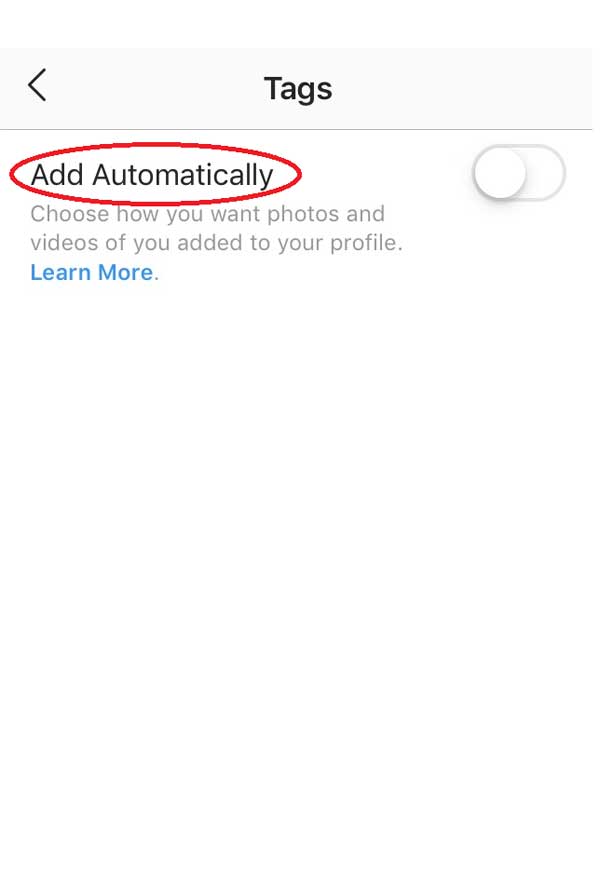Click the word Automatically in the setting
Screen dimensions: 600x890
pyautogui.click(x=183, y=174)
